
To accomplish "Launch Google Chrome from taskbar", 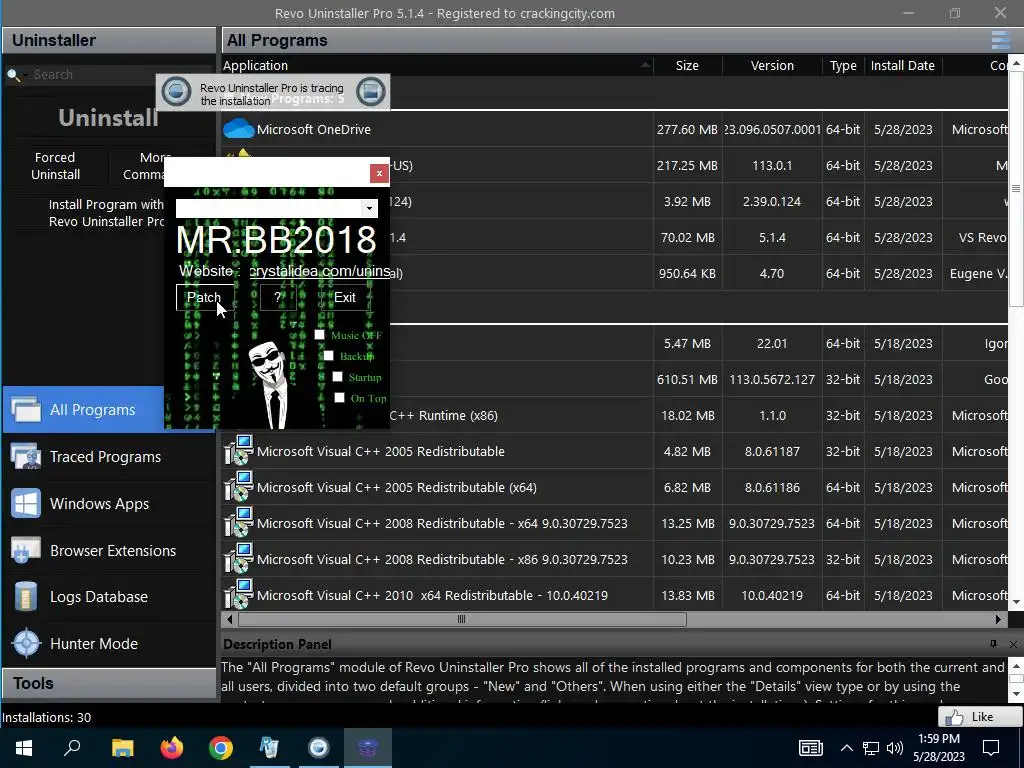I will pos(221,748).
